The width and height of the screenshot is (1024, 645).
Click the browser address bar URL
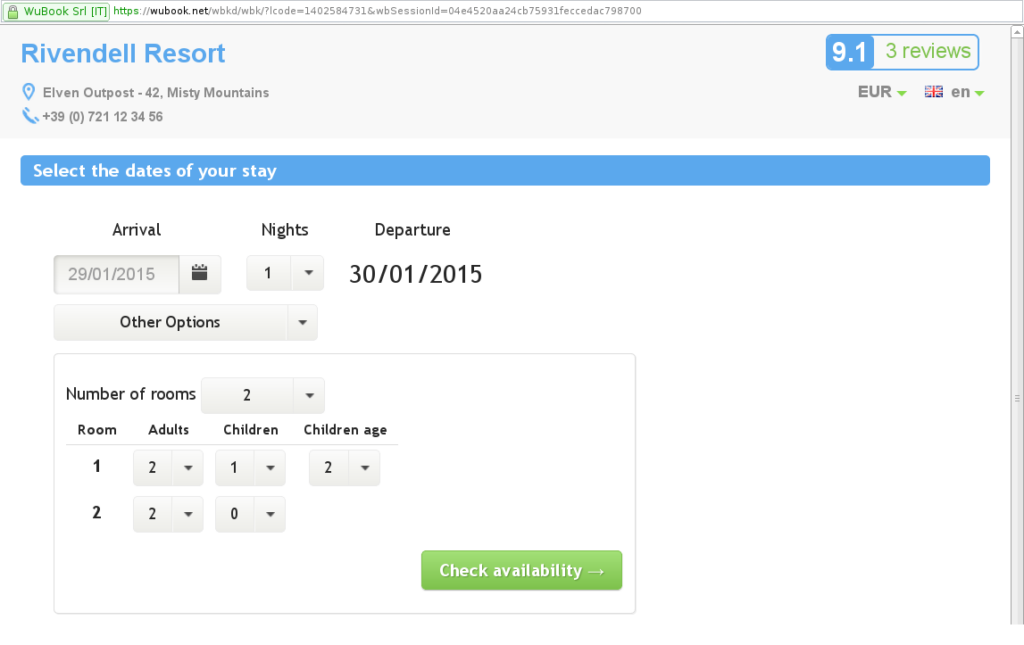[x=380, y=10]
